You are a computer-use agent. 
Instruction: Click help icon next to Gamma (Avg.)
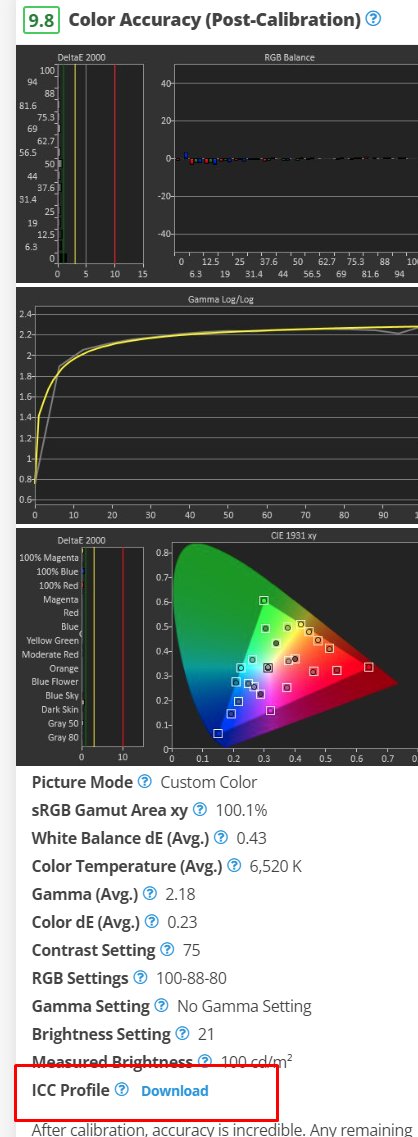pos(149,893)
